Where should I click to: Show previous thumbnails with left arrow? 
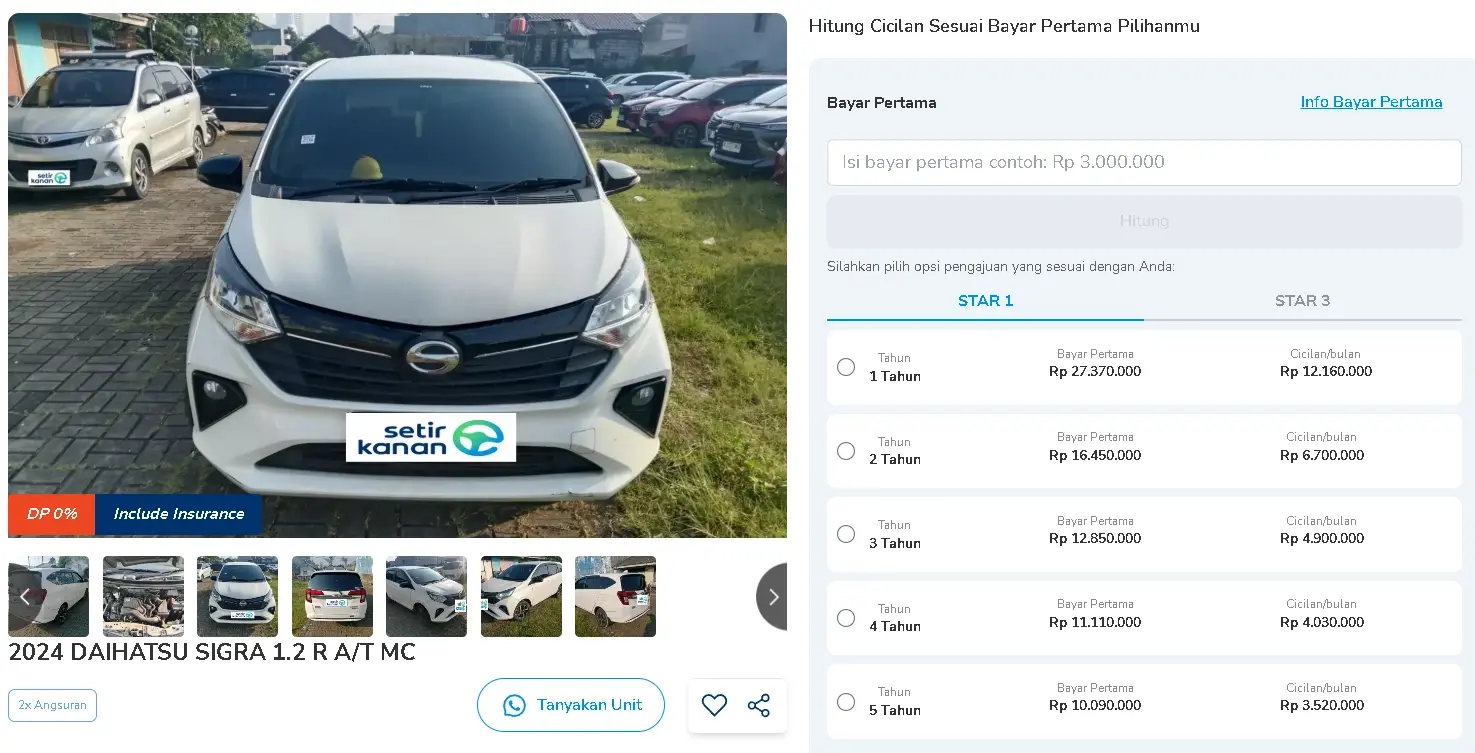pyautogui.click(x=25, y=597)
